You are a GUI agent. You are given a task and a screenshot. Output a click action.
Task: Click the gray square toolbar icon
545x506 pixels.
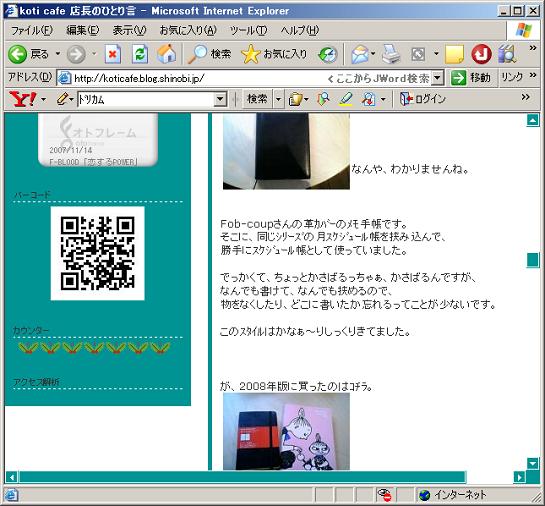[x=418, y=54]
